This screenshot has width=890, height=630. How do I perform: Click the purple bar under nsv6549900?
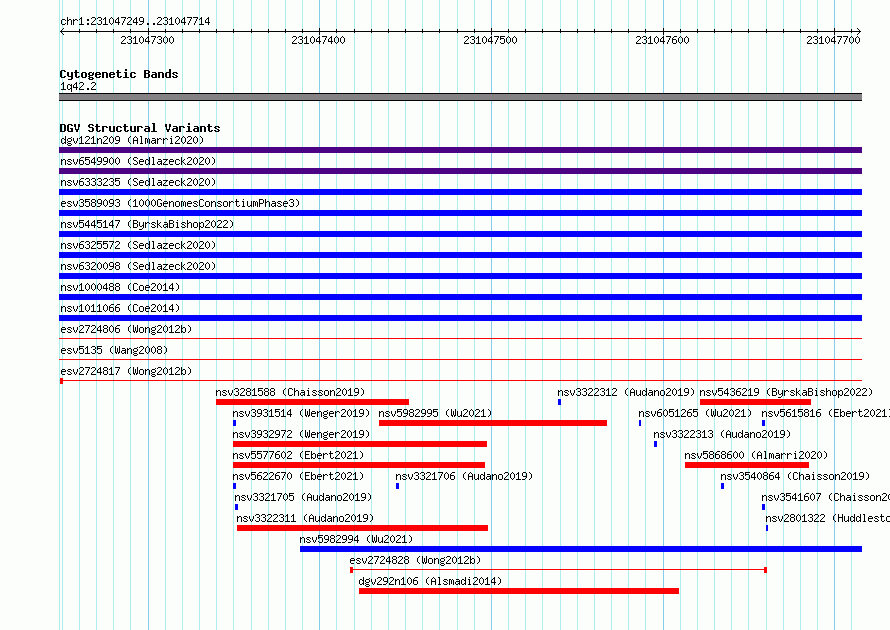coord(460,171)
